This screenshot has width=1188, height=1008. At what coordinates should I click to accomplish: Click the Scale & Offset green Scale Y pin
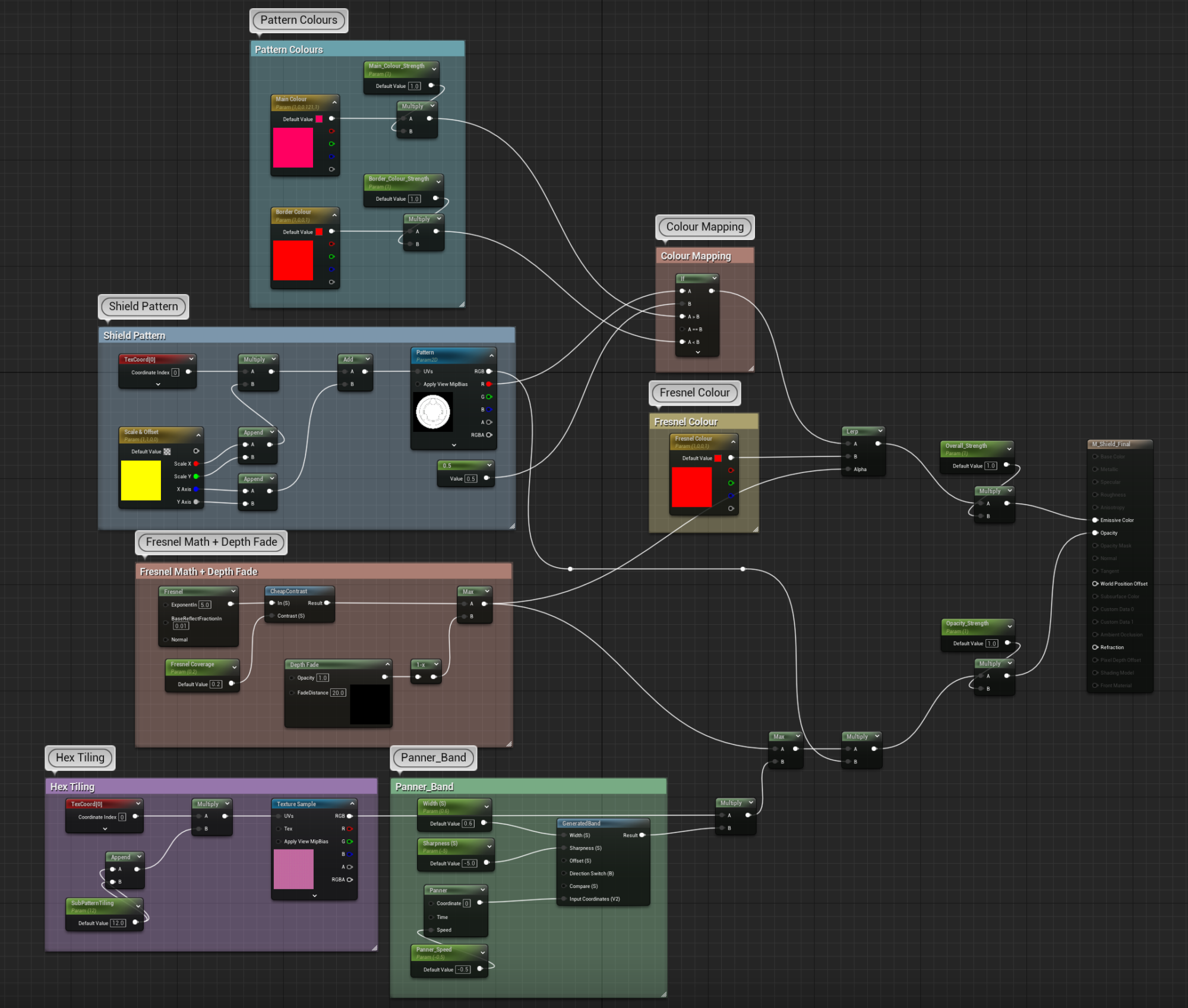pyautogui.click(x=196, y=476)
